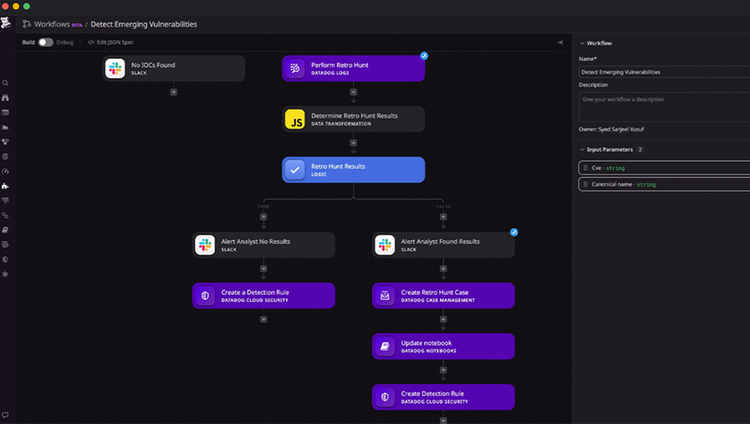Viewport: 750px width, 424px height.
Task: Click the JS icon on Determine Retro Hunt Results
Action: (x=295, y=119)
